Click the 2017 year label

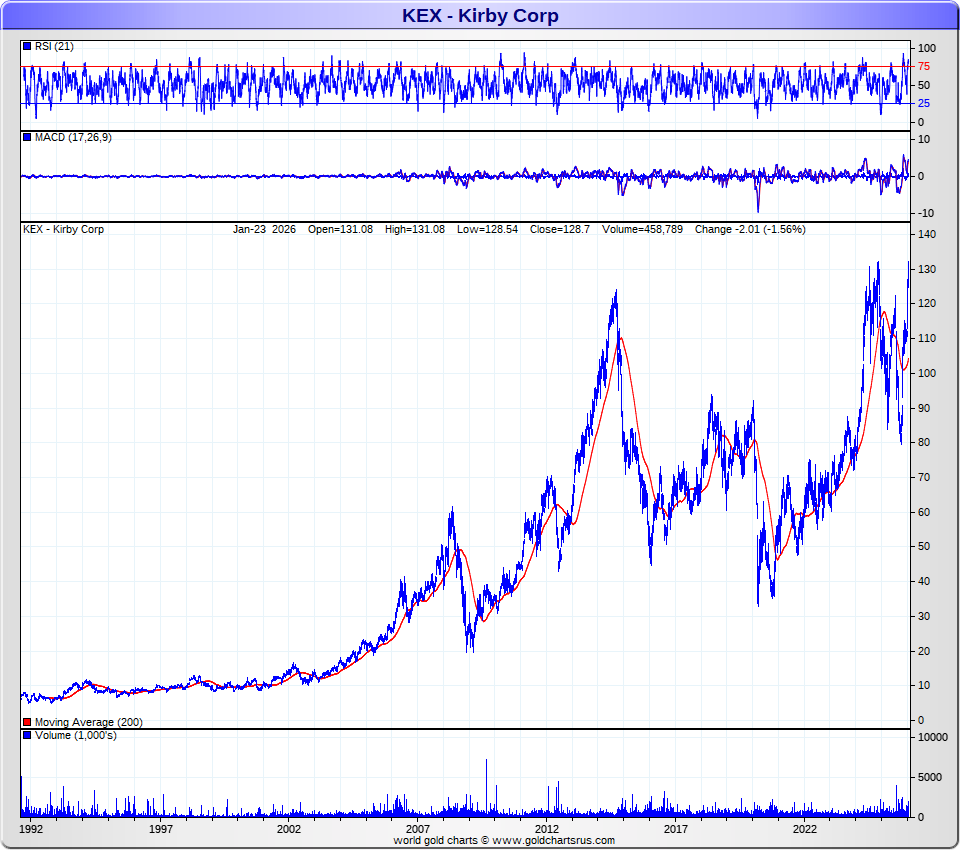click(x=676, y=829)
